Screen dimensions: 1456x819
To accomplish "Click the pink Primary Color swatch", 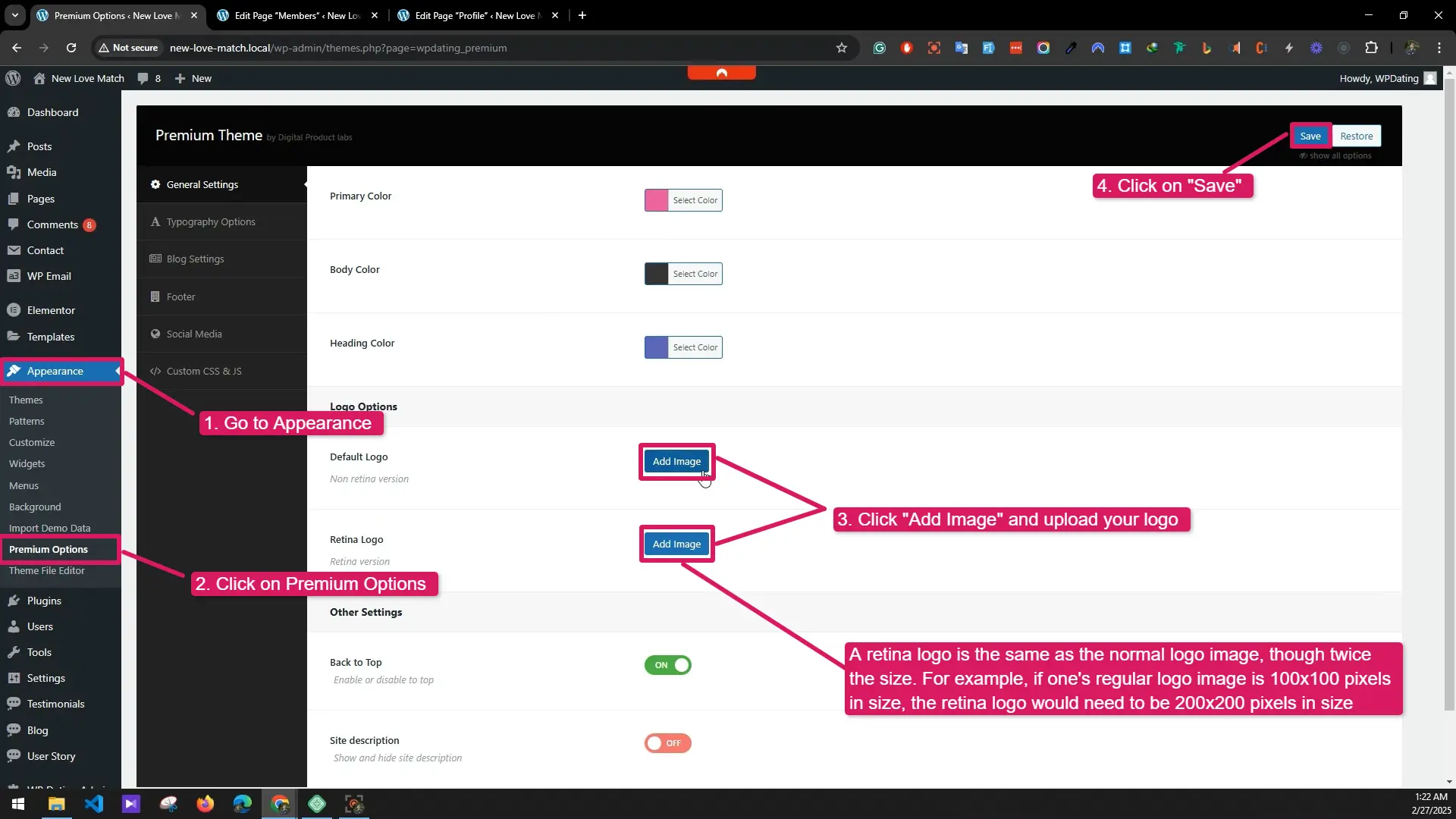I will click(x=657, y=200).
